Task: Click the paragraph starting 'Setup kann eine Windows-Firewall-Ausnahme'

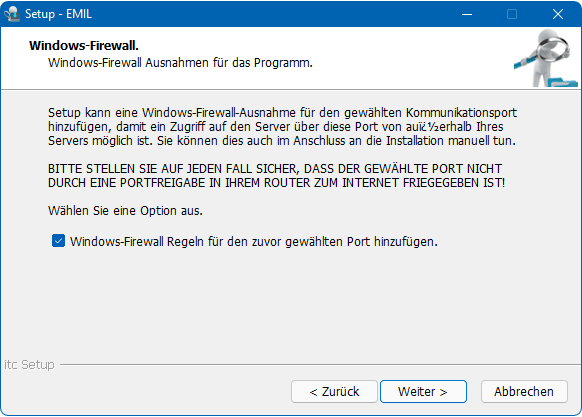Action: (282, 127)
